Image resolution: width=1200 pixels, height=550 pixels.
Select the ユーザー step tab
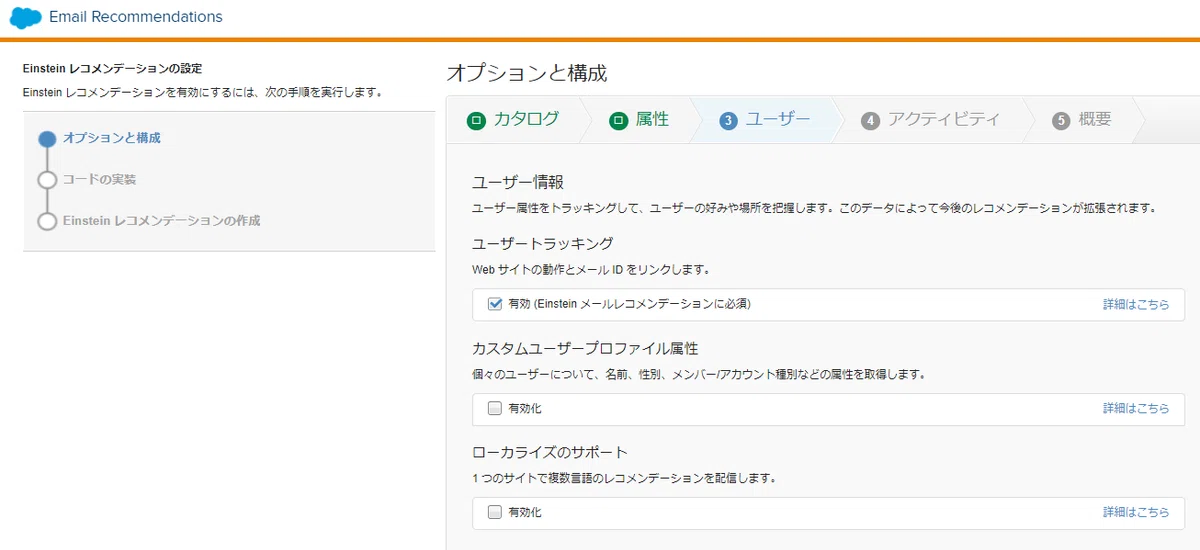coord(764,120)
